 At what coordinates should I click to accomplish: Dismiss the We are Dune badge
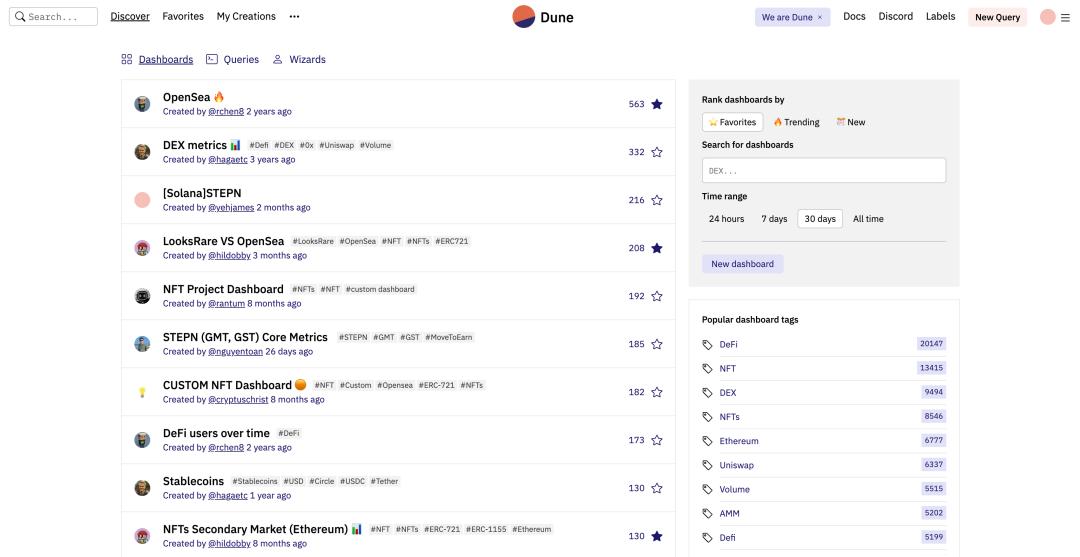(x=820, y=18)
